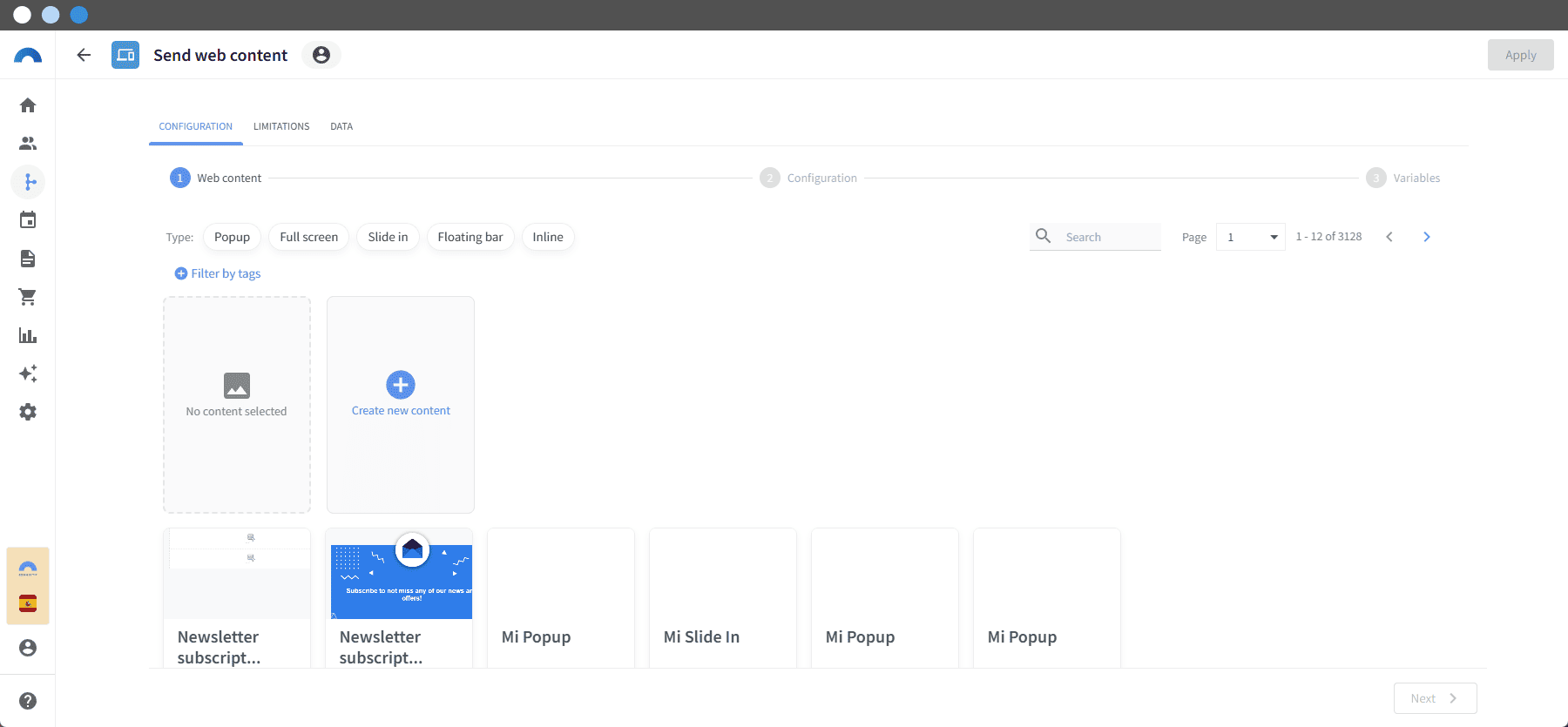1568x727 pixels.
Task: Open the Journeys branch icon
Action: click(28, 182)
